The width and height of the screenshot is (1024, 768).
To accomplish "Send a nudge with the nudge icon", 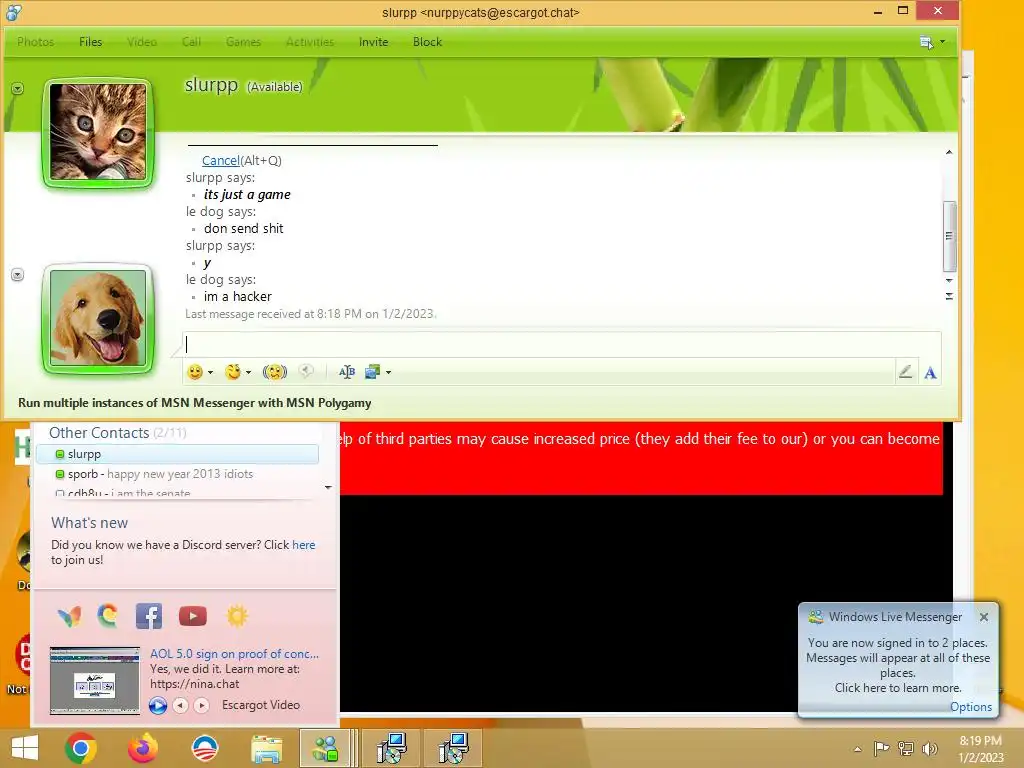I will 275,372.
